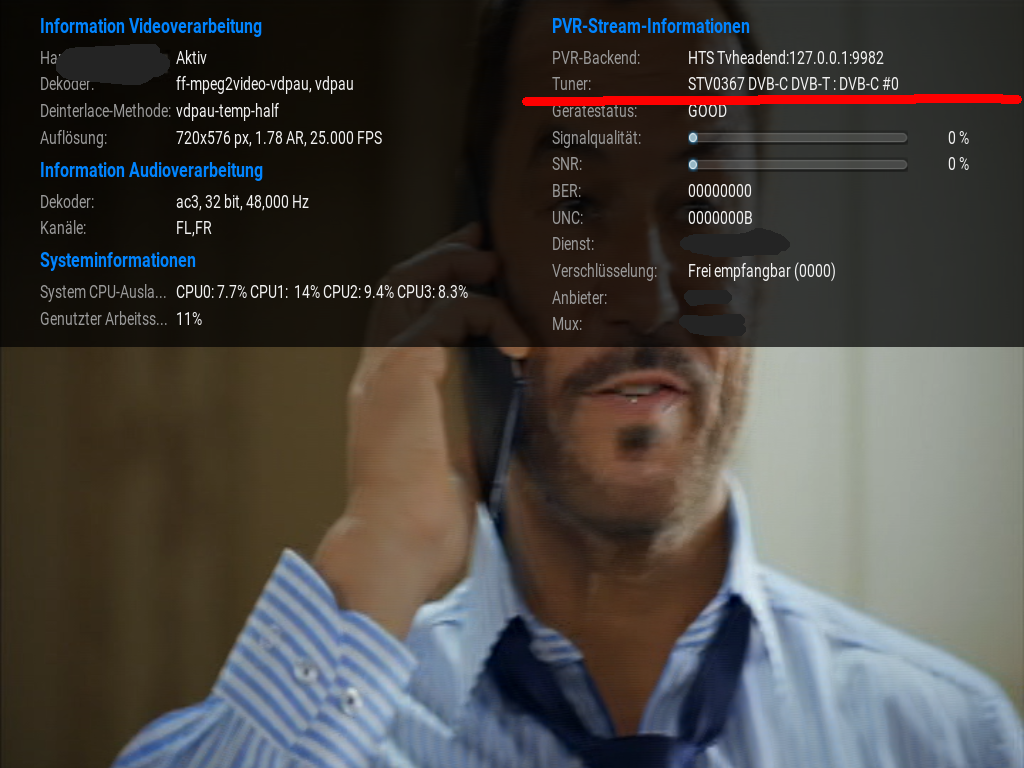
Task: Select the 'FL,FR' channels value
Action: (194, 228)
